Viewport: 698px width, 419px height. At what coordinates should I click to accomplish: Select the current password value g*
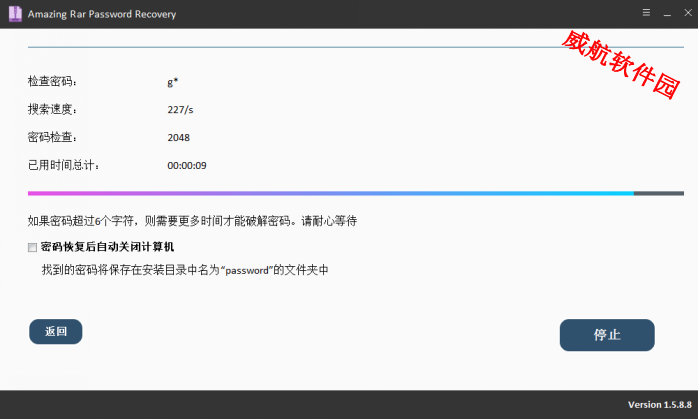(x=173, y=82)
